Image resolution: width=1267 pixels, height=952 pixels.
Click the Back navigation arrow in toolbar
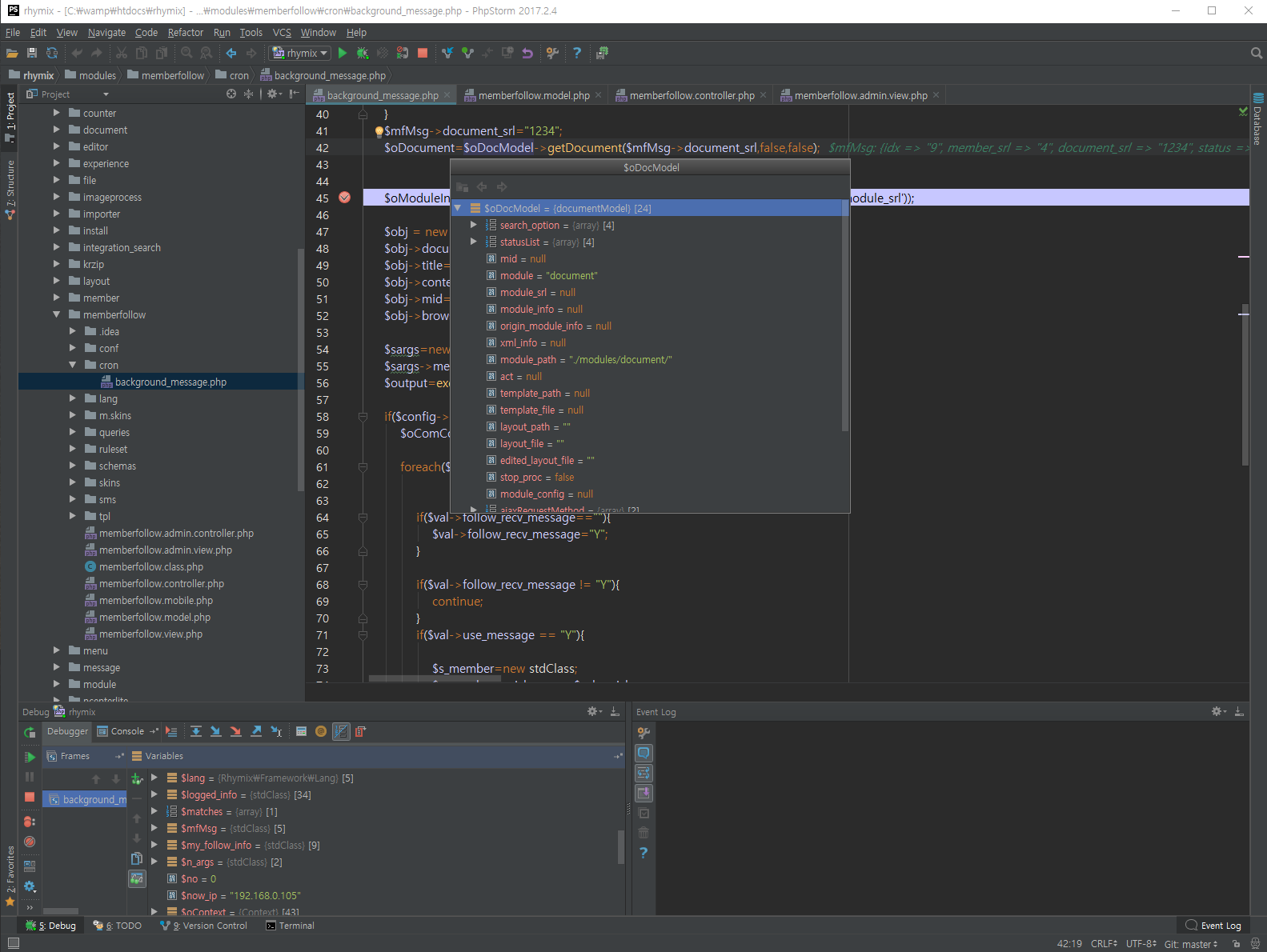point(231,53)
